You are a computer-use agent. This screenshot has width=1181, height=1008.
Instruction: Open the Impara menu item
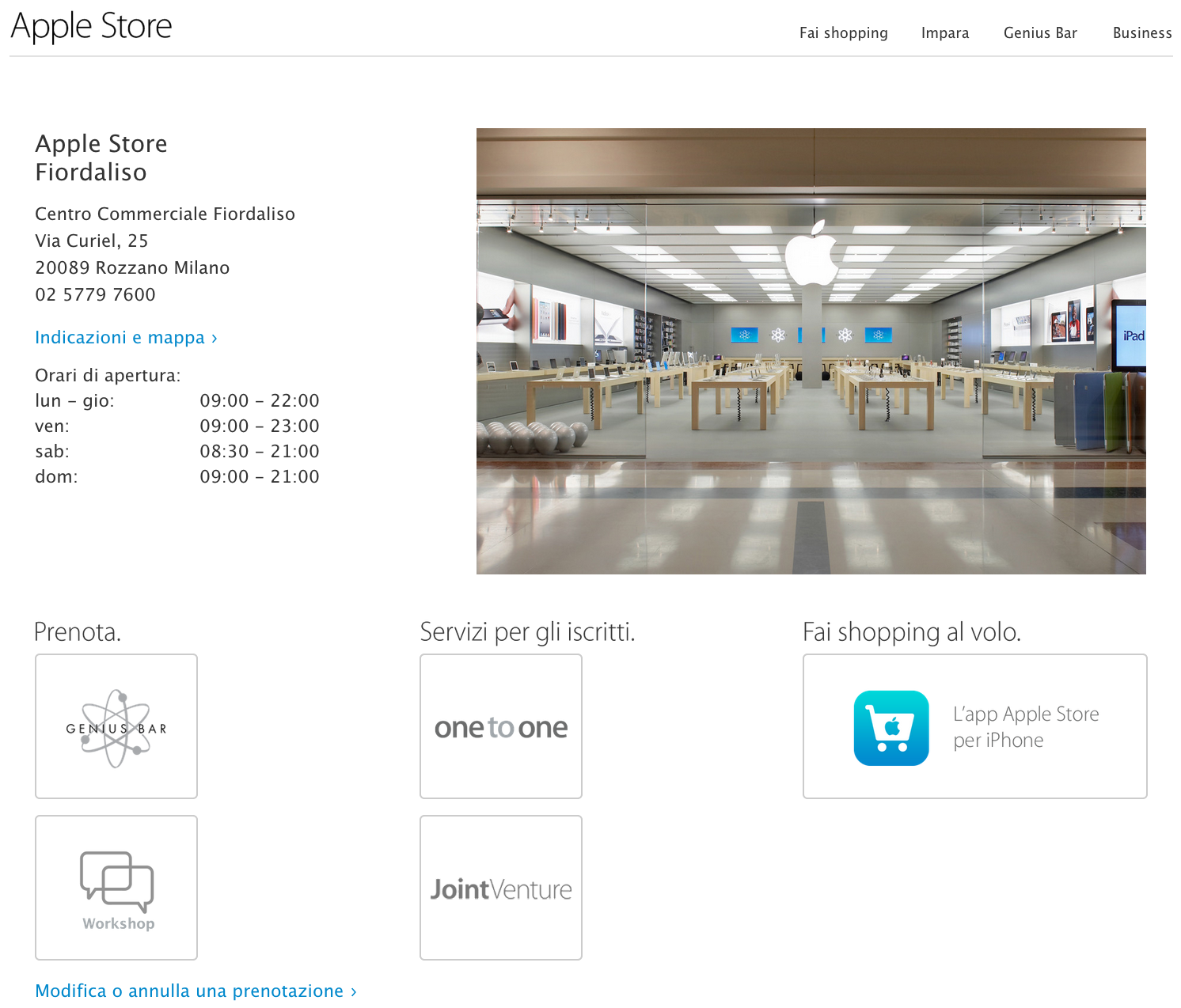coord(945,33)
